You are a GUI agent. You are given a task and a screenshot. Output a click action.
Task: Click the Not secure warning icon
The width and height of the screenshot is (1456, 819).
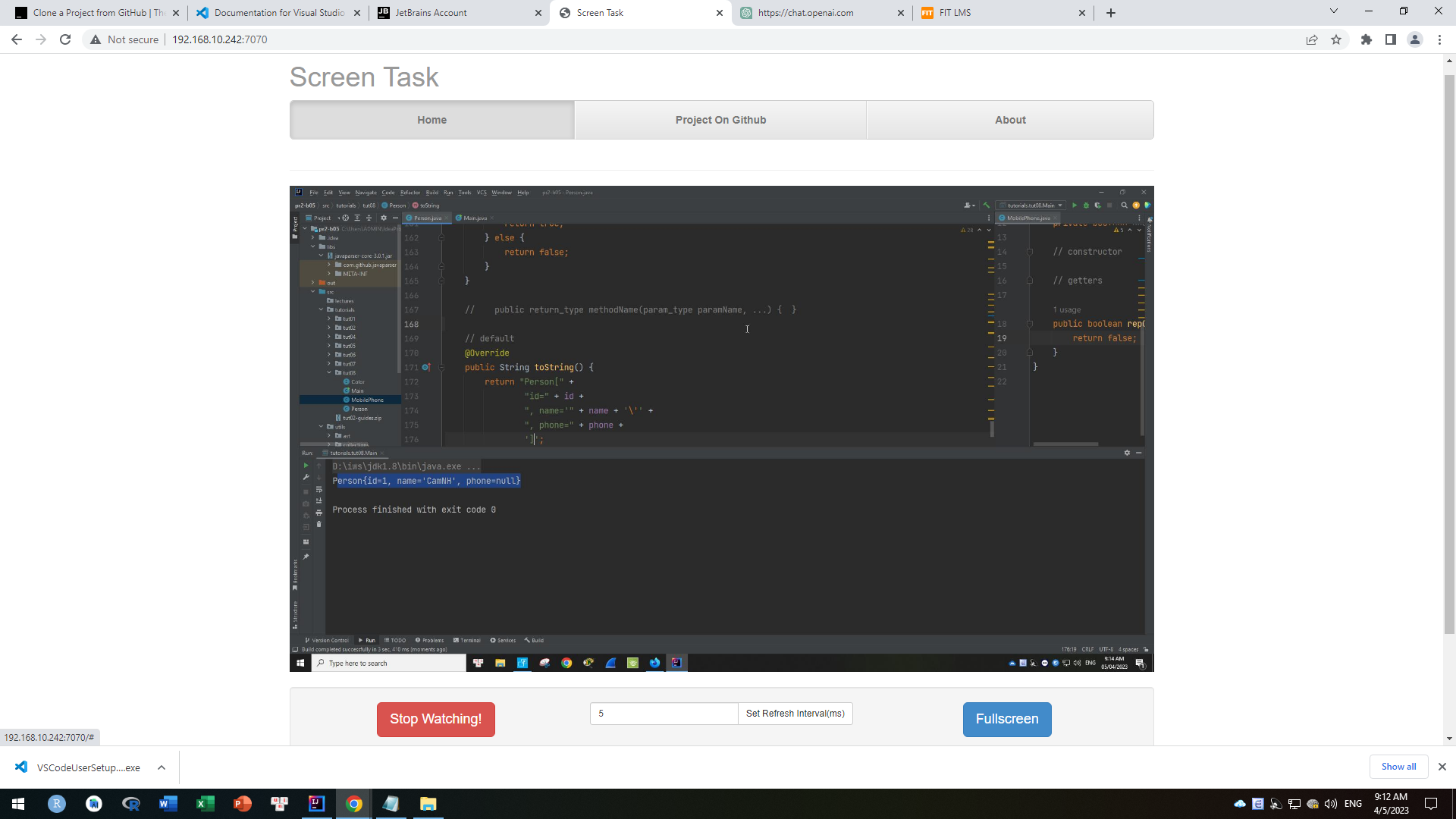click(96, 39)
